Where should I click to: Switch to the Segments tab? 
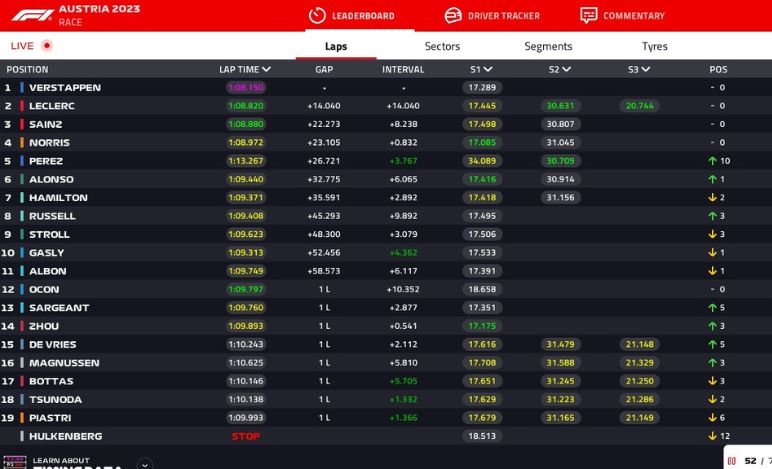[x=548, y=46]
